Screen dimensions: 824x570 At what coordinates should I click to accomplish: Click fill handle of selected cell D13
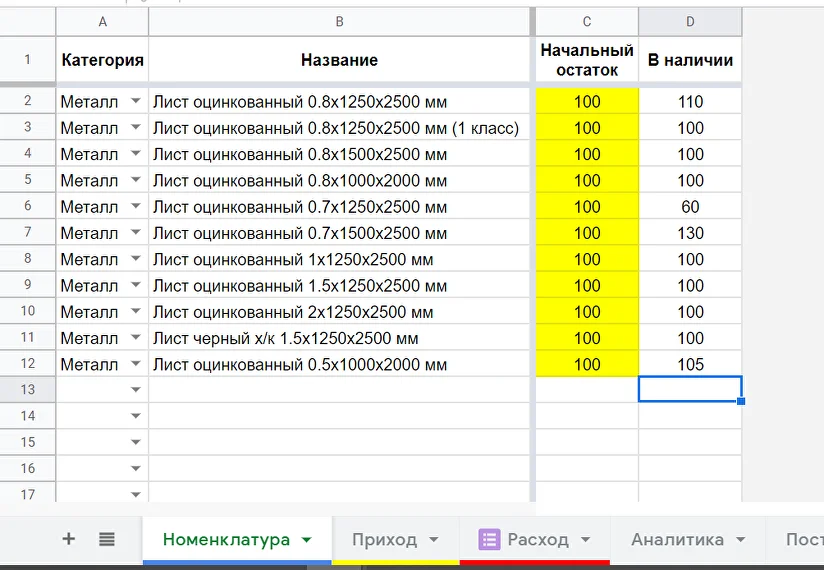click(x=741, y=401)
